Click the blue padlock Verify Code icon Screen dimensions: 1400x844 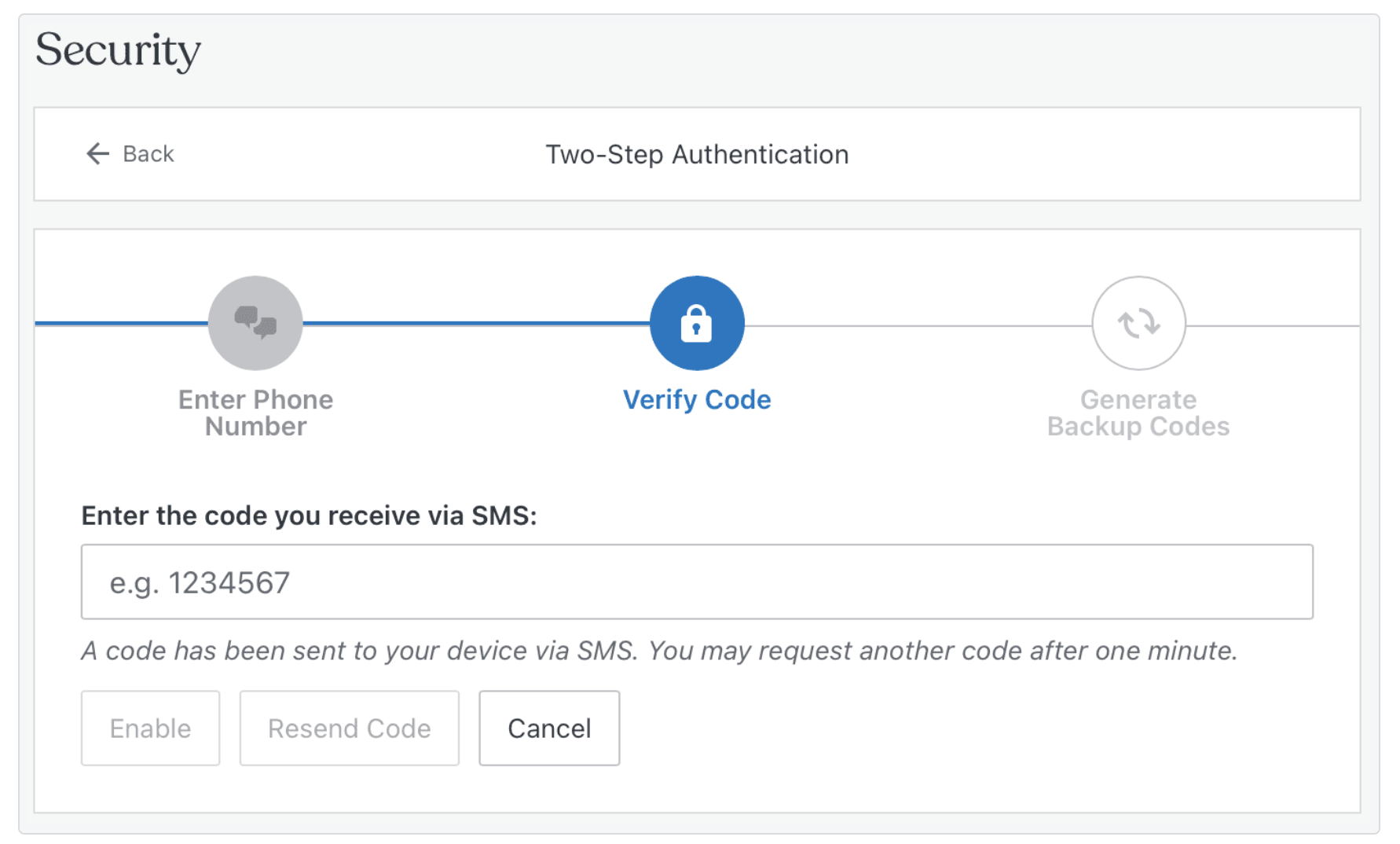[696, 322]
